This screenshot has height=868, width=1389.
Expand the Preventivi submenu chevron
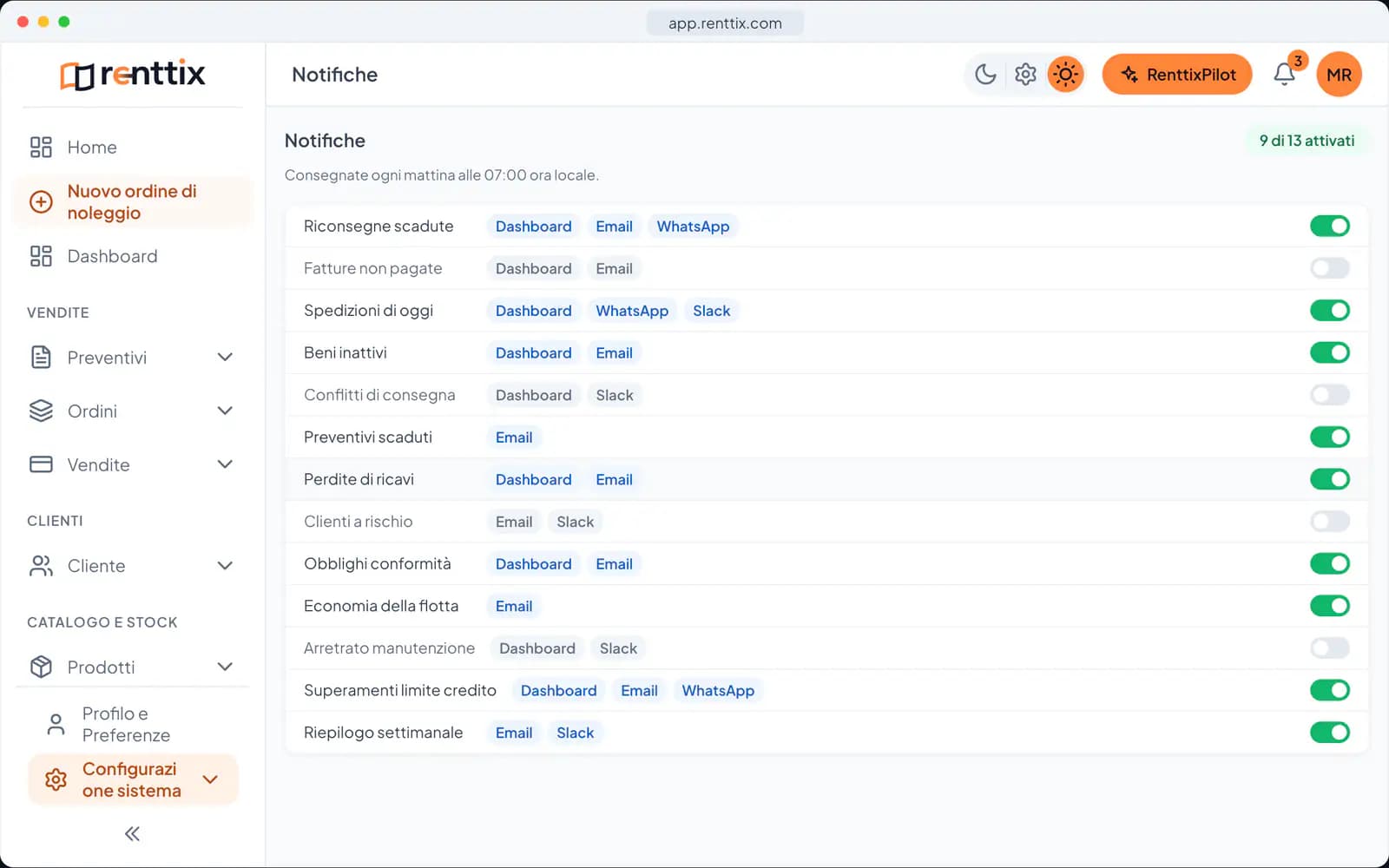225,357
